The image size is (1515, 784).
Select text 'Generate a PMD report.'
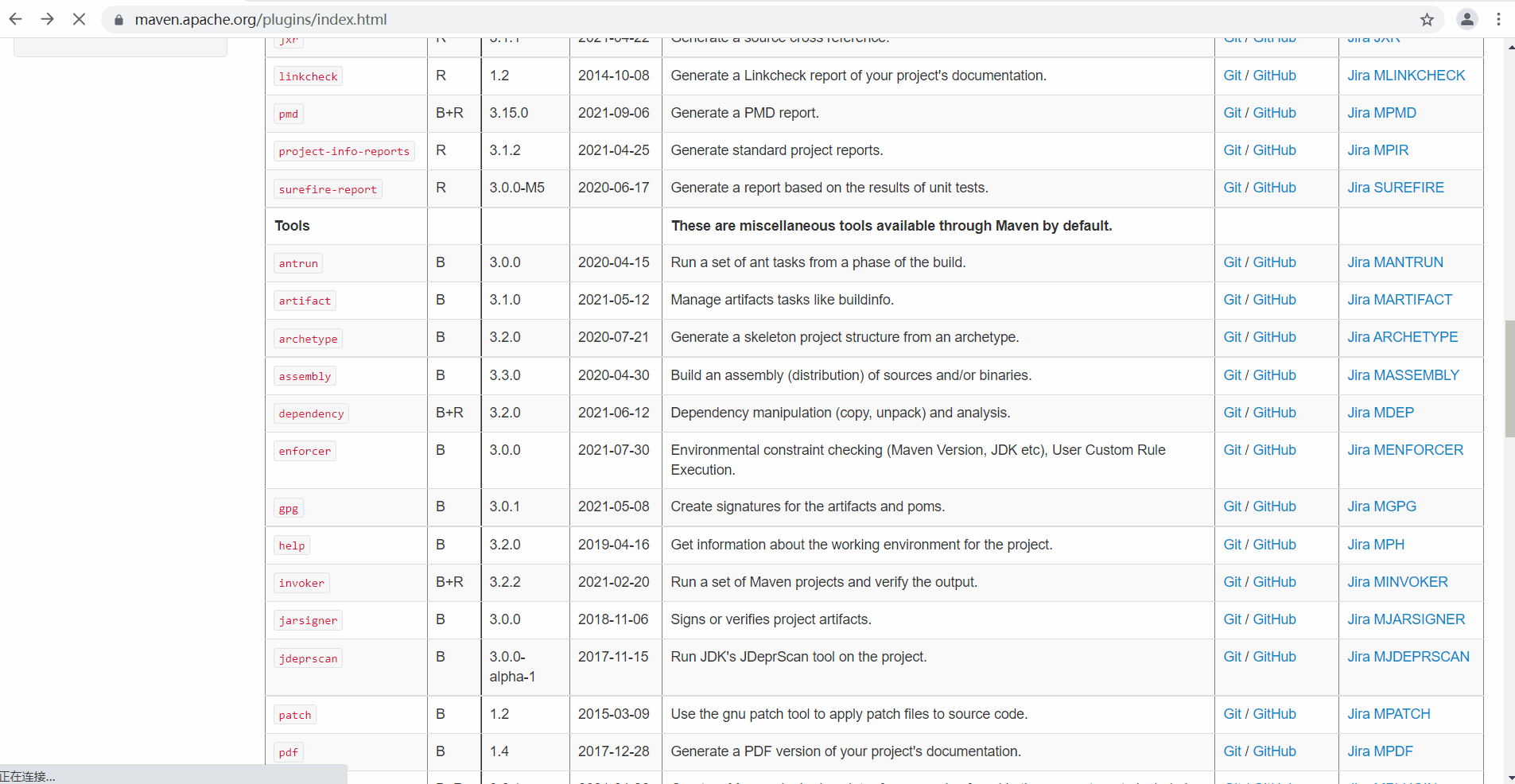coord(744,113)
